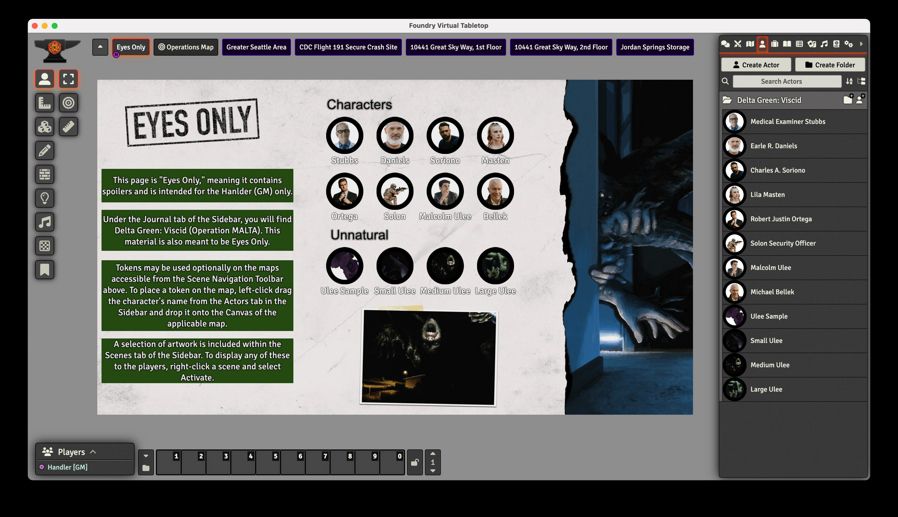Open Robert Justin Ortega actor
Screen dimensions: 898x517
[793, 219]
